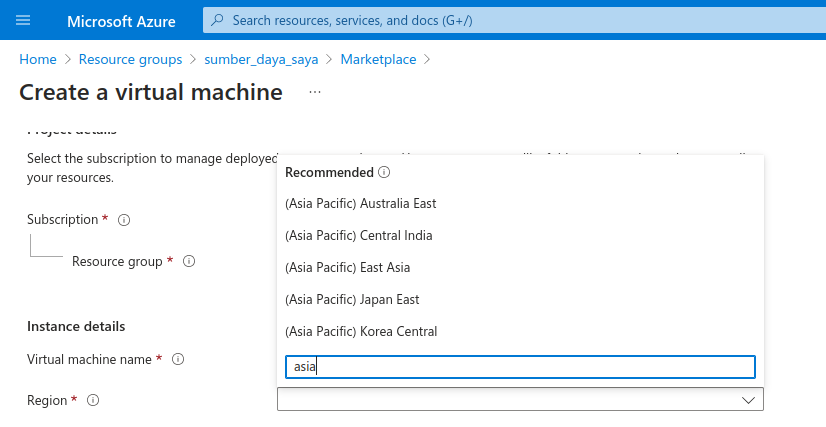Click the region filter box containing asia
The height and width of the screenshot is (427, 826).
520,366
